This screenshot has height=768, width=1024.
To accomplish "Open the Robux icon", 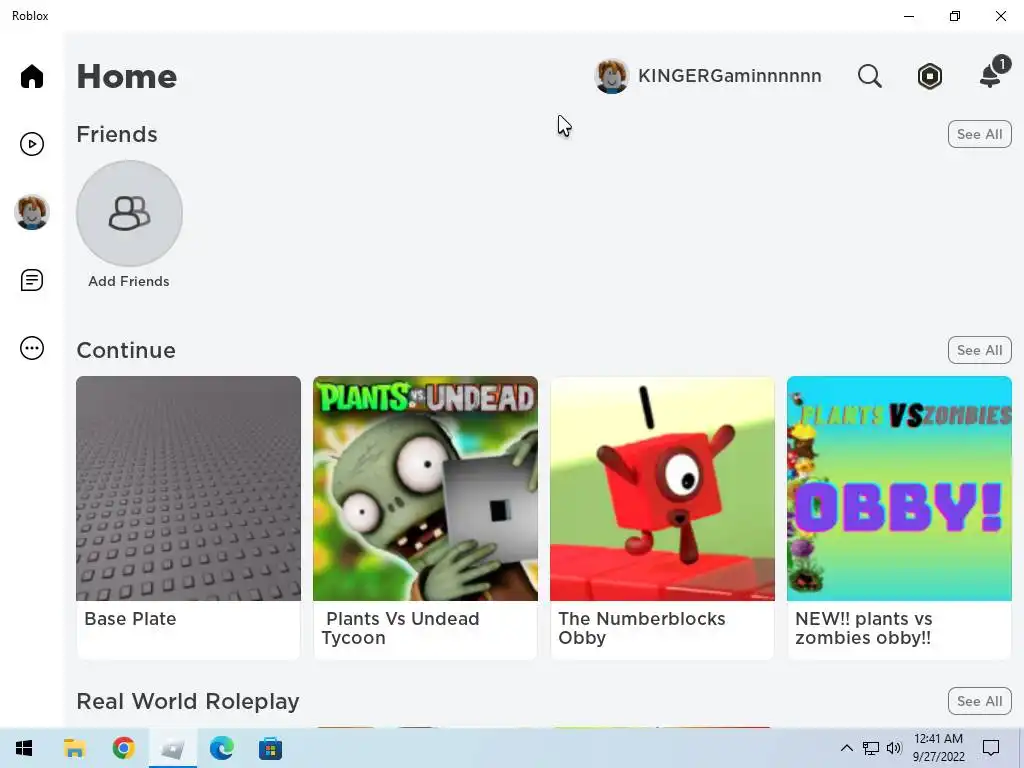I will coord(929,76).
